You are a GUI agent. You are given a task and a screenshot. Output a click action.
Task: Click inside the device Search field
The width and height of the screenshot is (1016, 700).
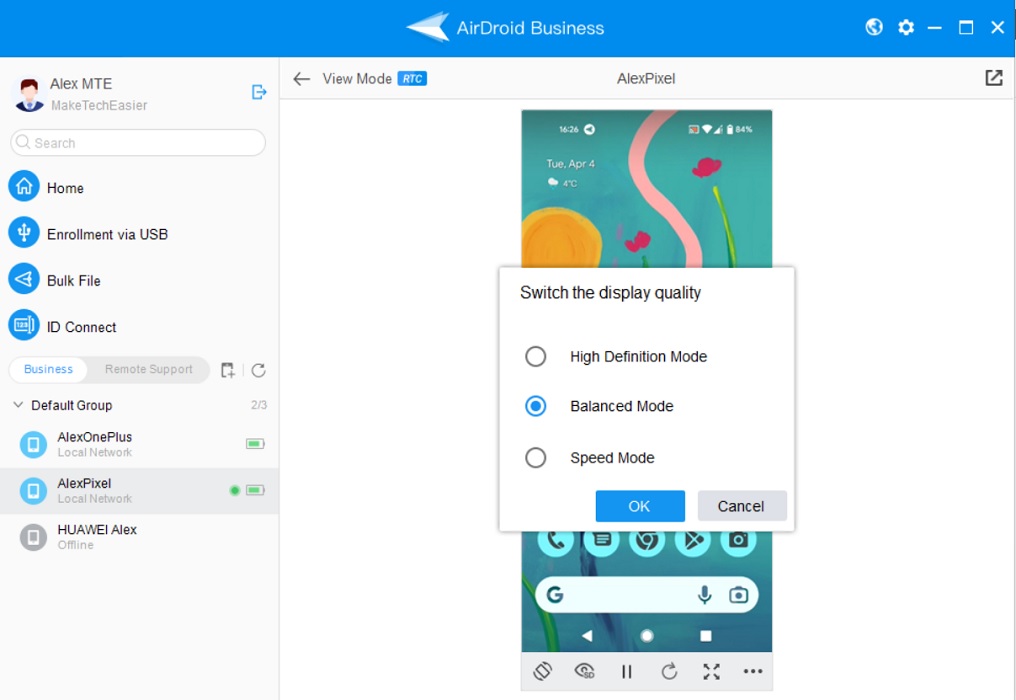pyautogui.click(x=137, y=143)
